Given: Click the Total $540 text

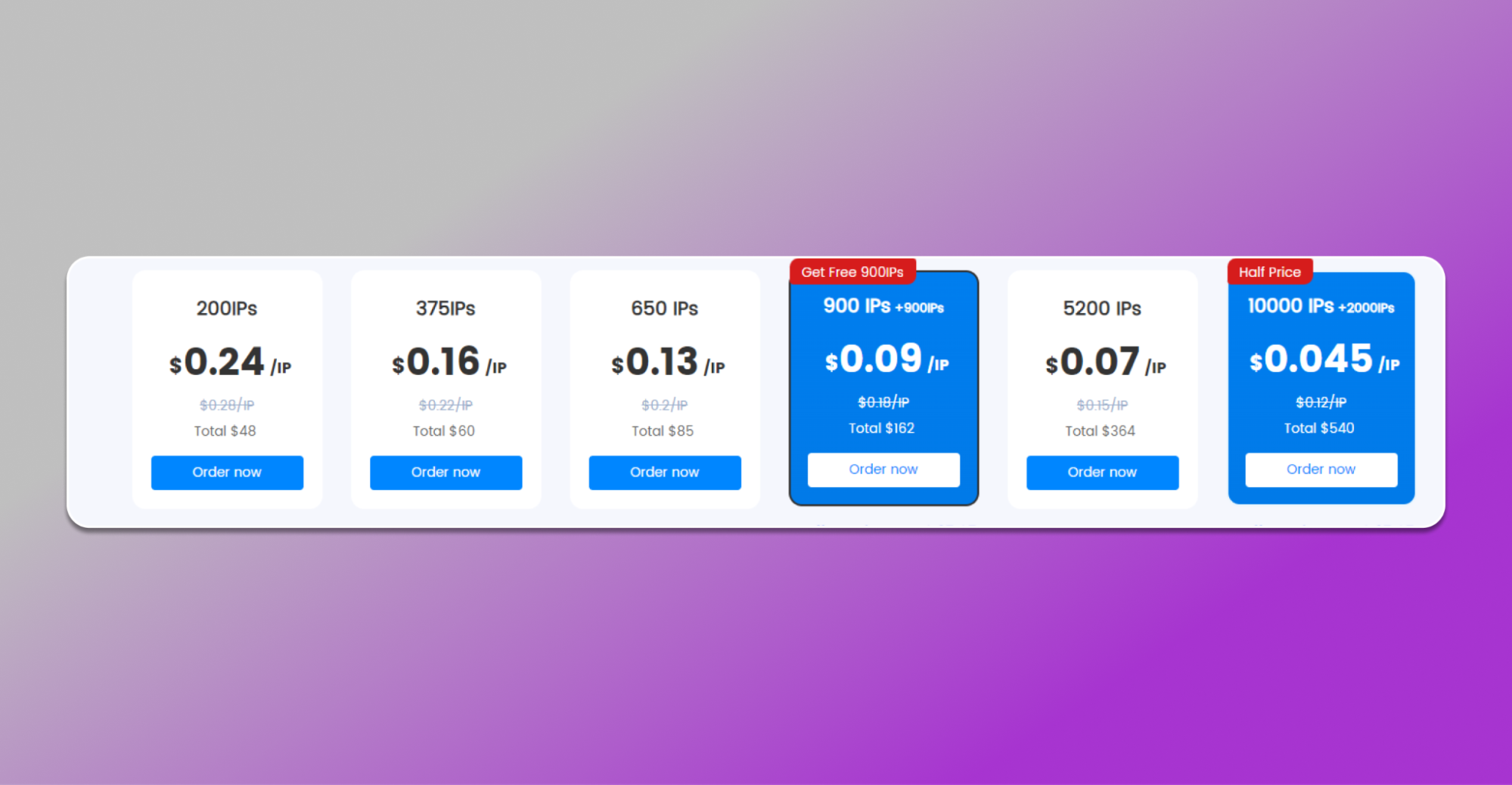Looking at the screenshot, I should coord(1320,428).
